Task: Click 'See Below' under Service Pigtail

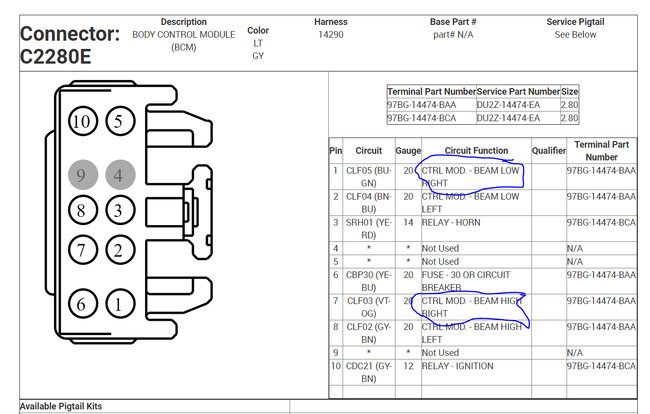Action: 575,35
